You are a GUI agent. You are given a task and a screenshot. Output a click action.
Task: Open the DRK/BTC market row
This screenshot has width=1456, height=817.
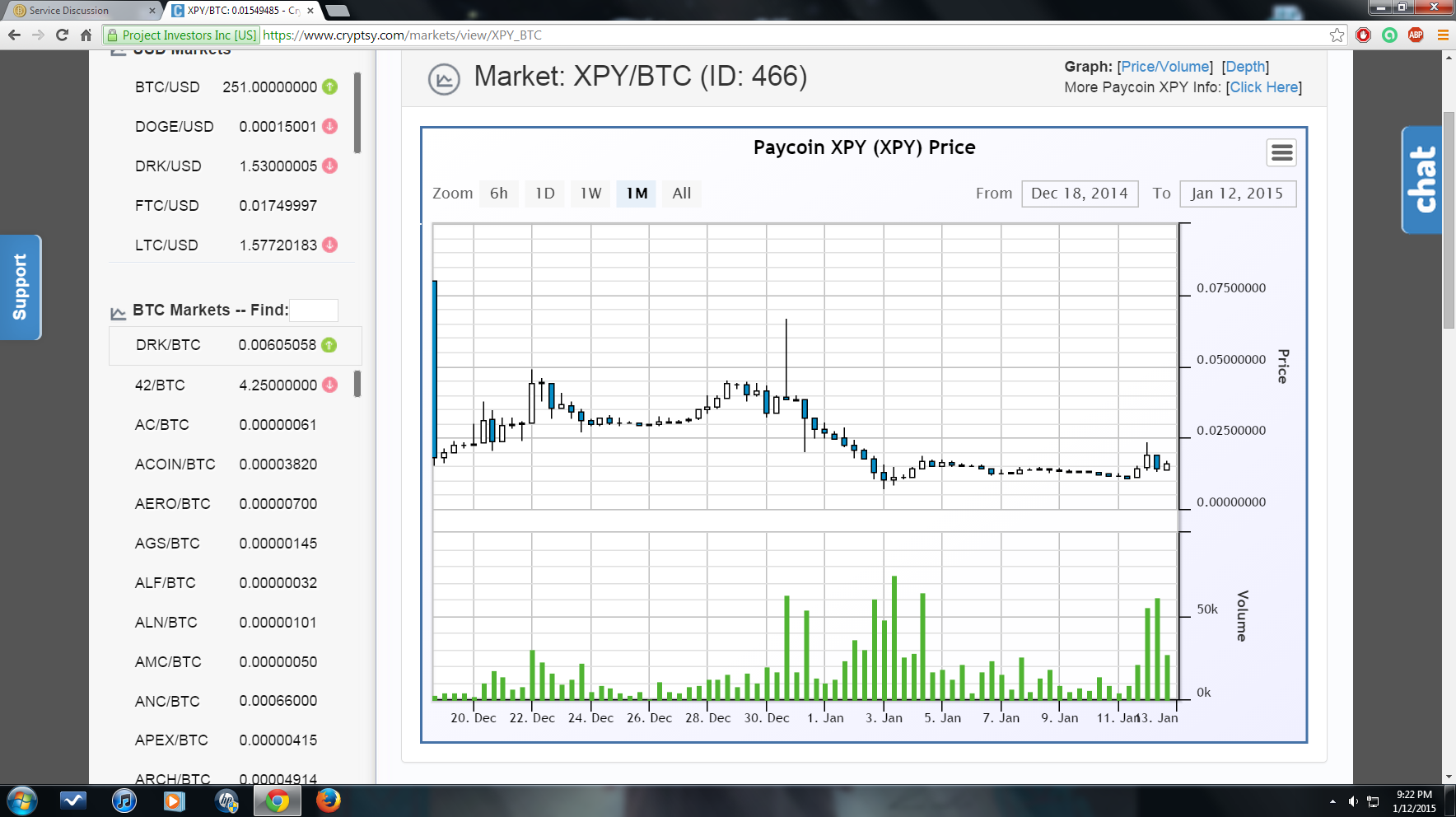(236, 345)
